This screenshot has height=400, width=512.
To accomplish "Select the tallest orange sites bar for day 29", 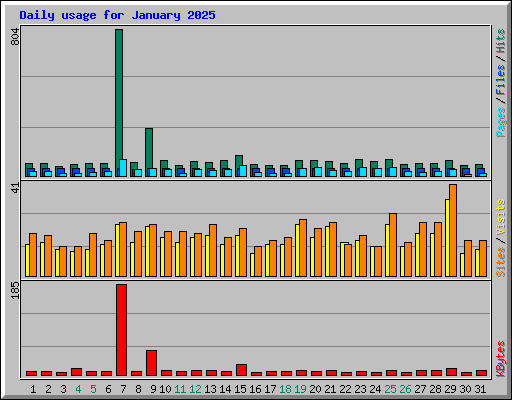I will pos(453,230).
